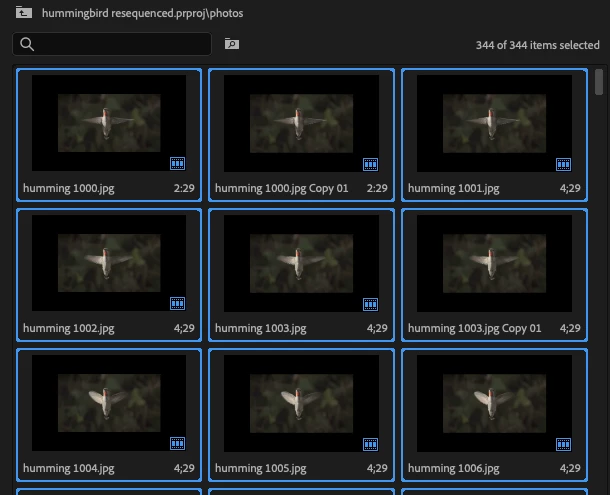Click usage badge on humming 1002.jpg

[178, 304]
